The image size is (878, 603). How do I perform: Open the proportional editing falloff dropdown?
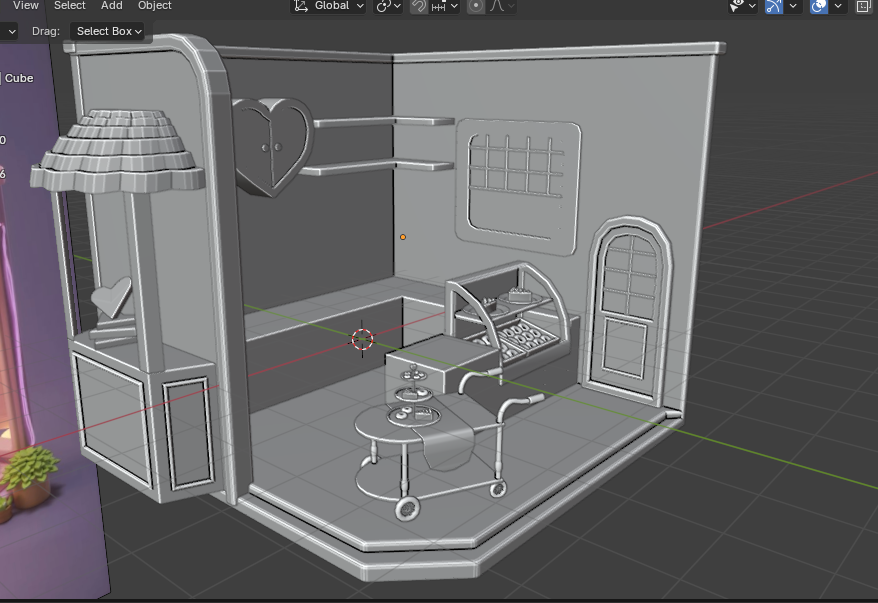point(502,6)
